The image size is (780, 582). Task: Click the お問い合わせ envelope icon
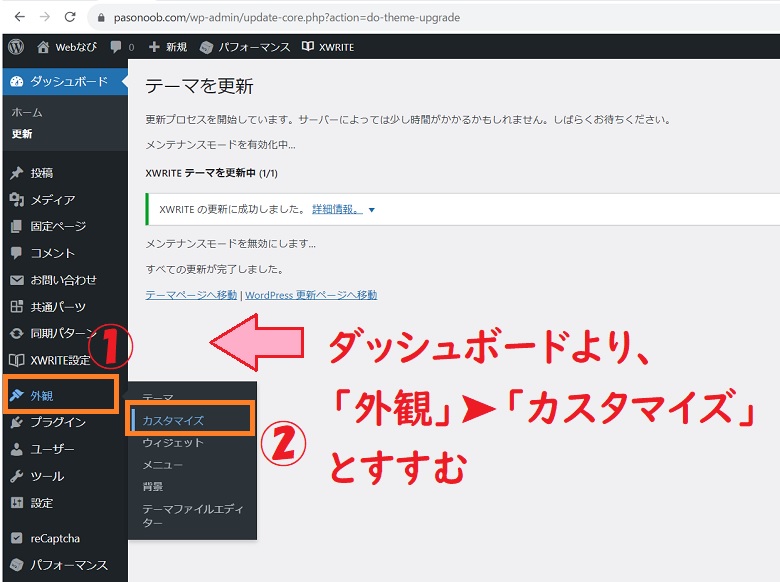pos(16,280)
